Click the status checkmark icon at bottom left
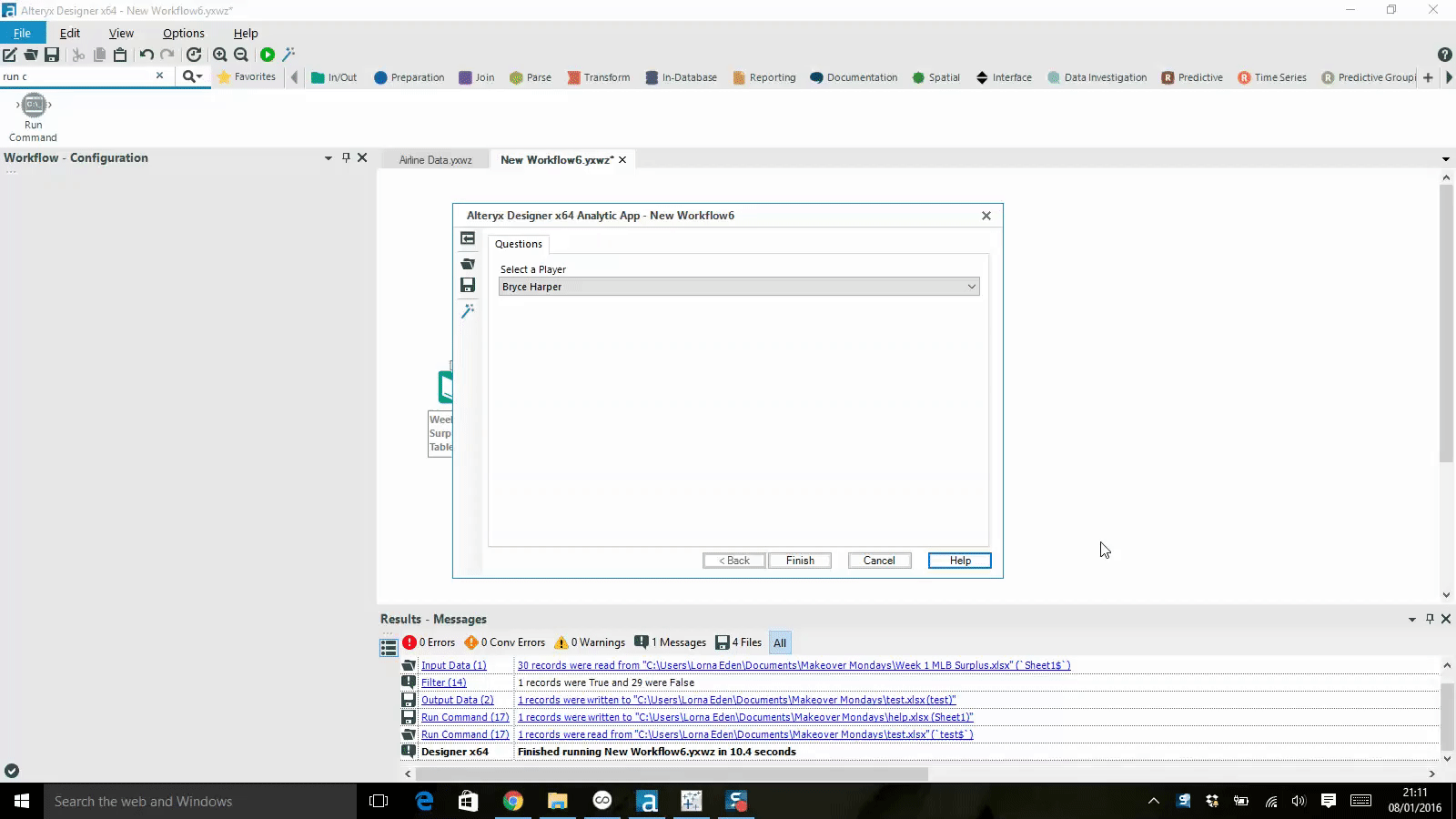Screen dimensions: 1456x819 (12, 771)
